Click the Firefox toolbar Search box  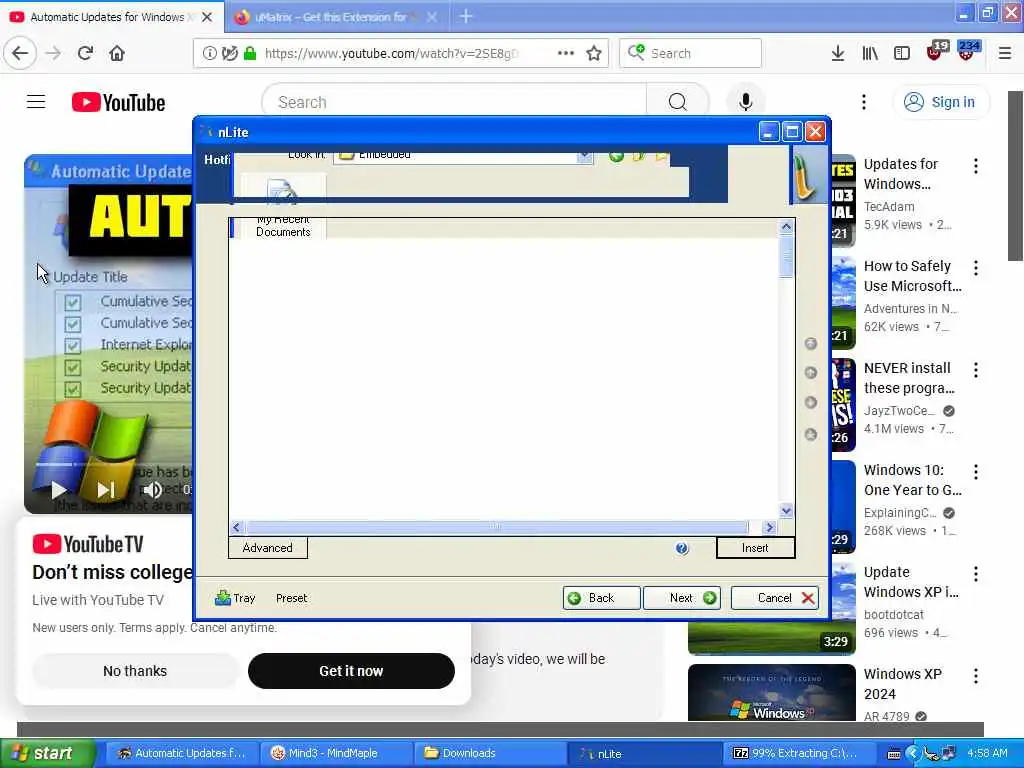tap(690, 53)
